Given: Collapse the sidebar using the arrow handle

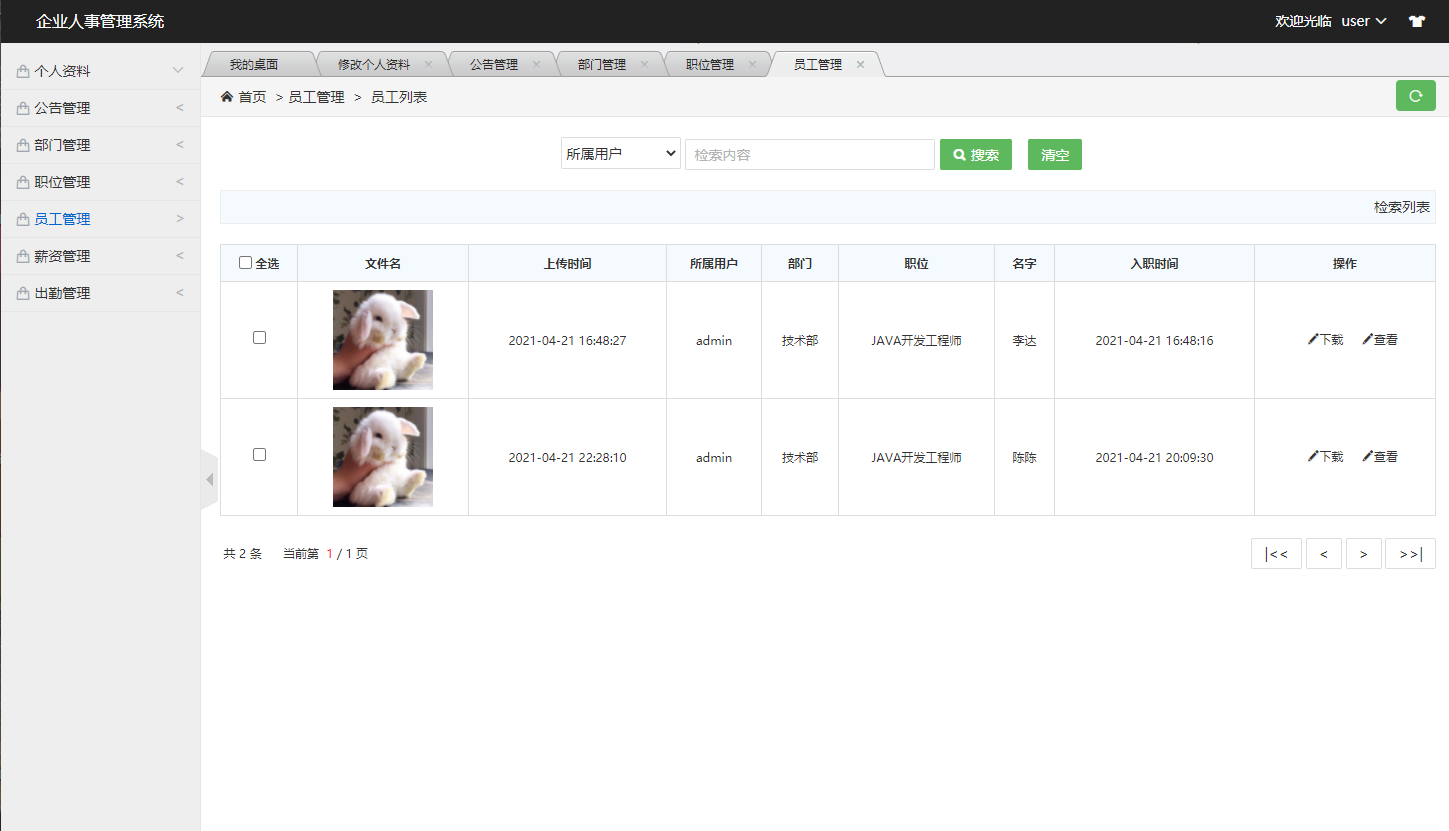Looking at the screenshot, I should click(x=209, y=480).
